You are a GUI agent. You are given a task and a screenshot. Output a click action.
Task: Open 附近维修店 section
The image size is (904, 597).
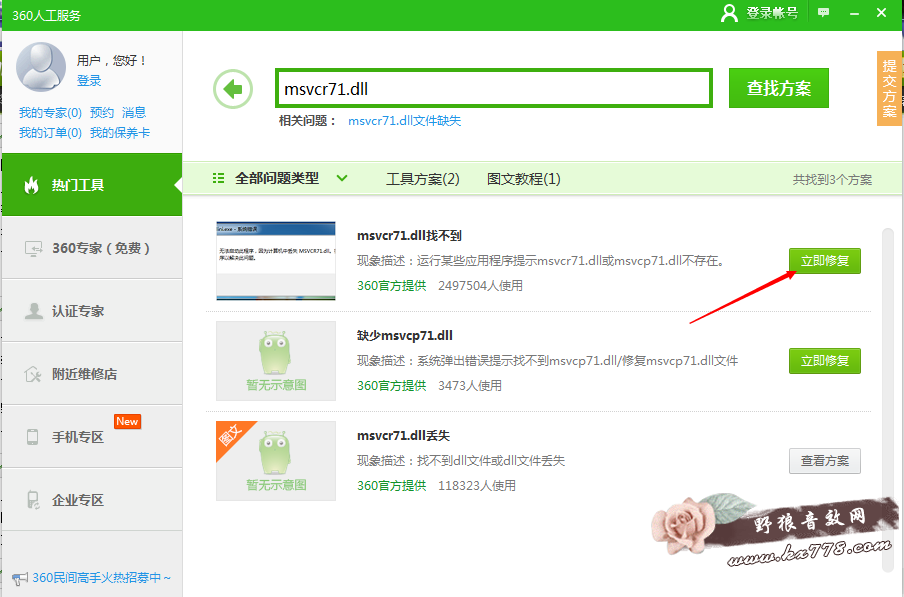(x=92, y=374)
